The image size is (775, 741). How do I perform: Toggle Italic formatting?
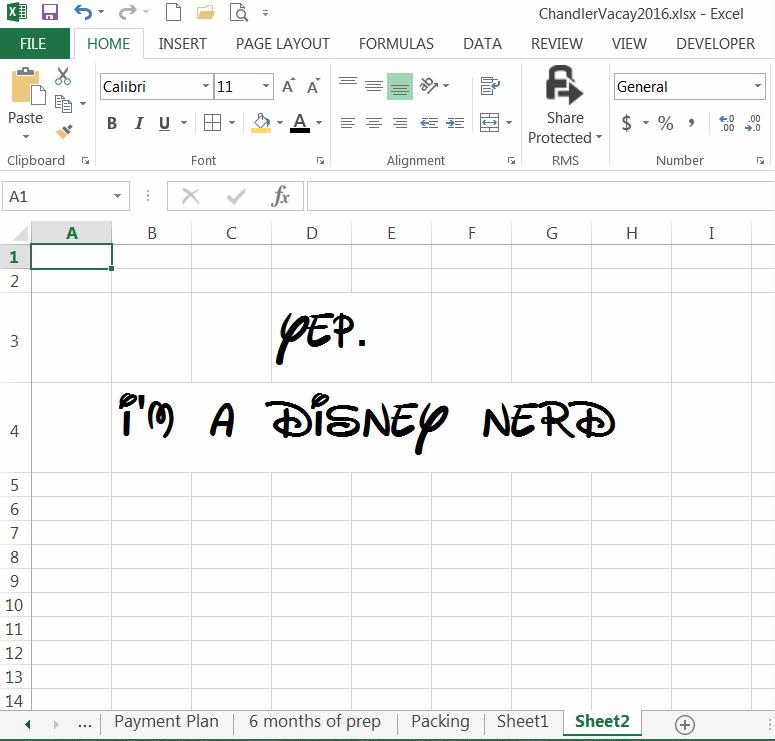(x=139, y=123)
